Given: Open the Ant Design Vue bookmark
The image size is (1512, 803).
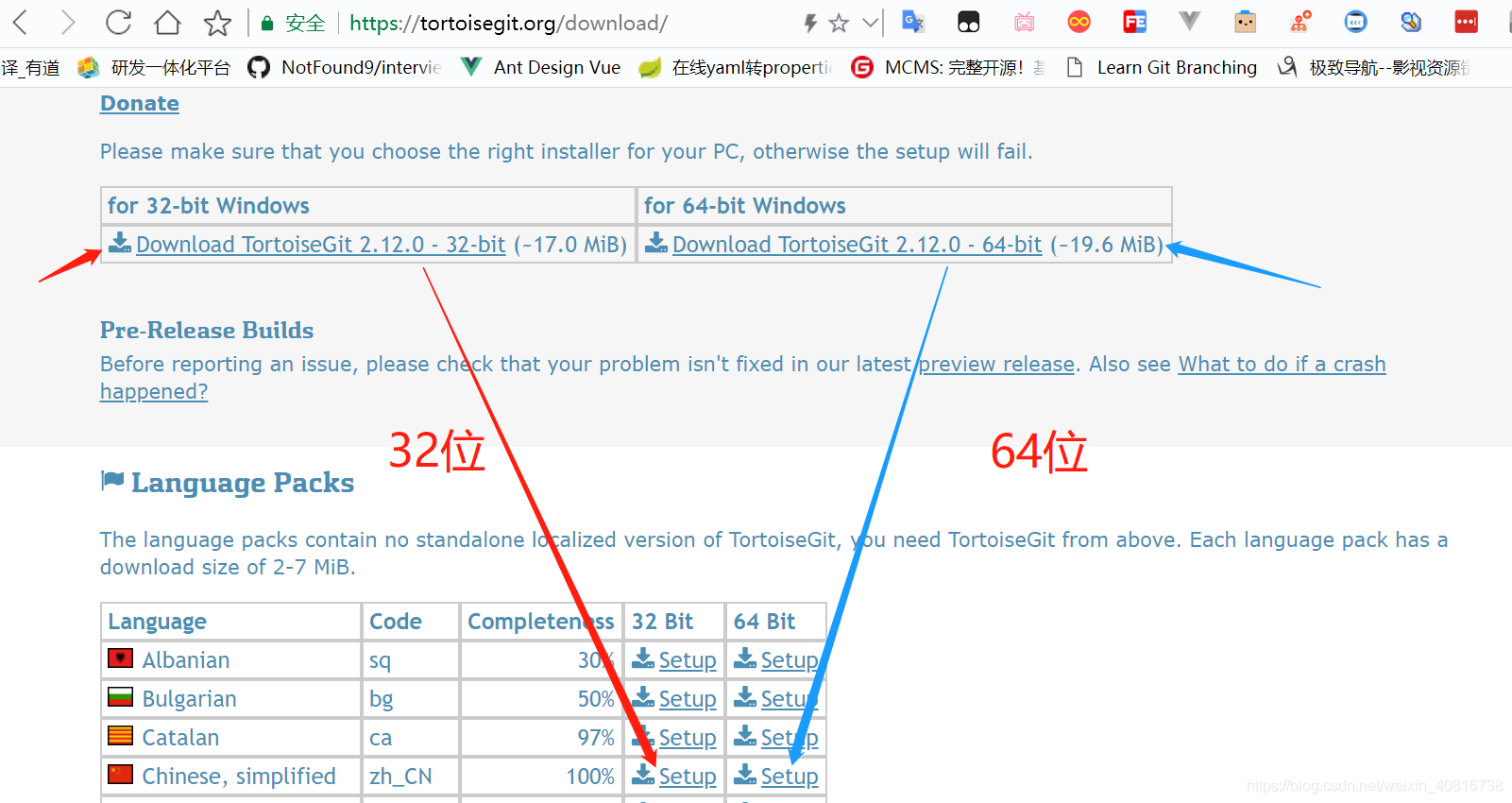Looking at the screenshot, I should [x=540, y=67].
